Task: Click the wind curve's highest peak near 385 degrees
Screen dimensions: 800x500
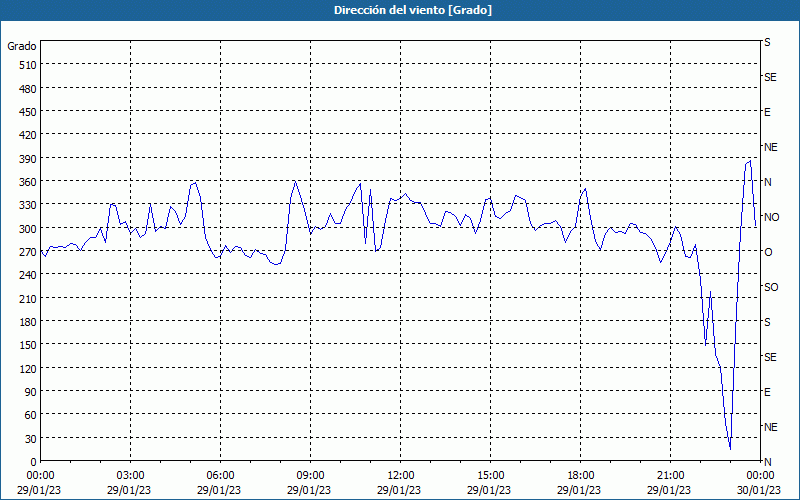Action: point(749,162)
